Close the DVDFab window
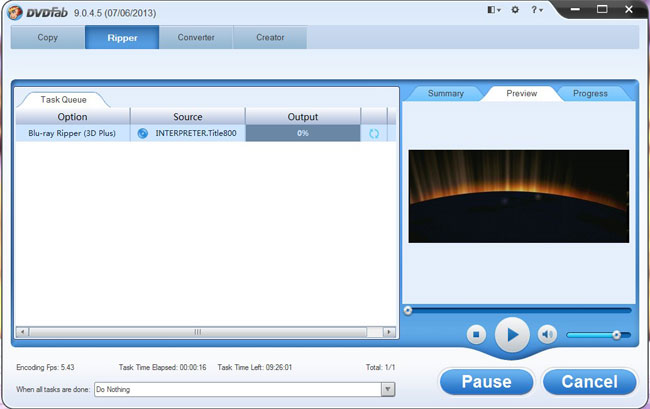Screen dimensions: 650x409 pyautogui.click(x=629, y=9)
